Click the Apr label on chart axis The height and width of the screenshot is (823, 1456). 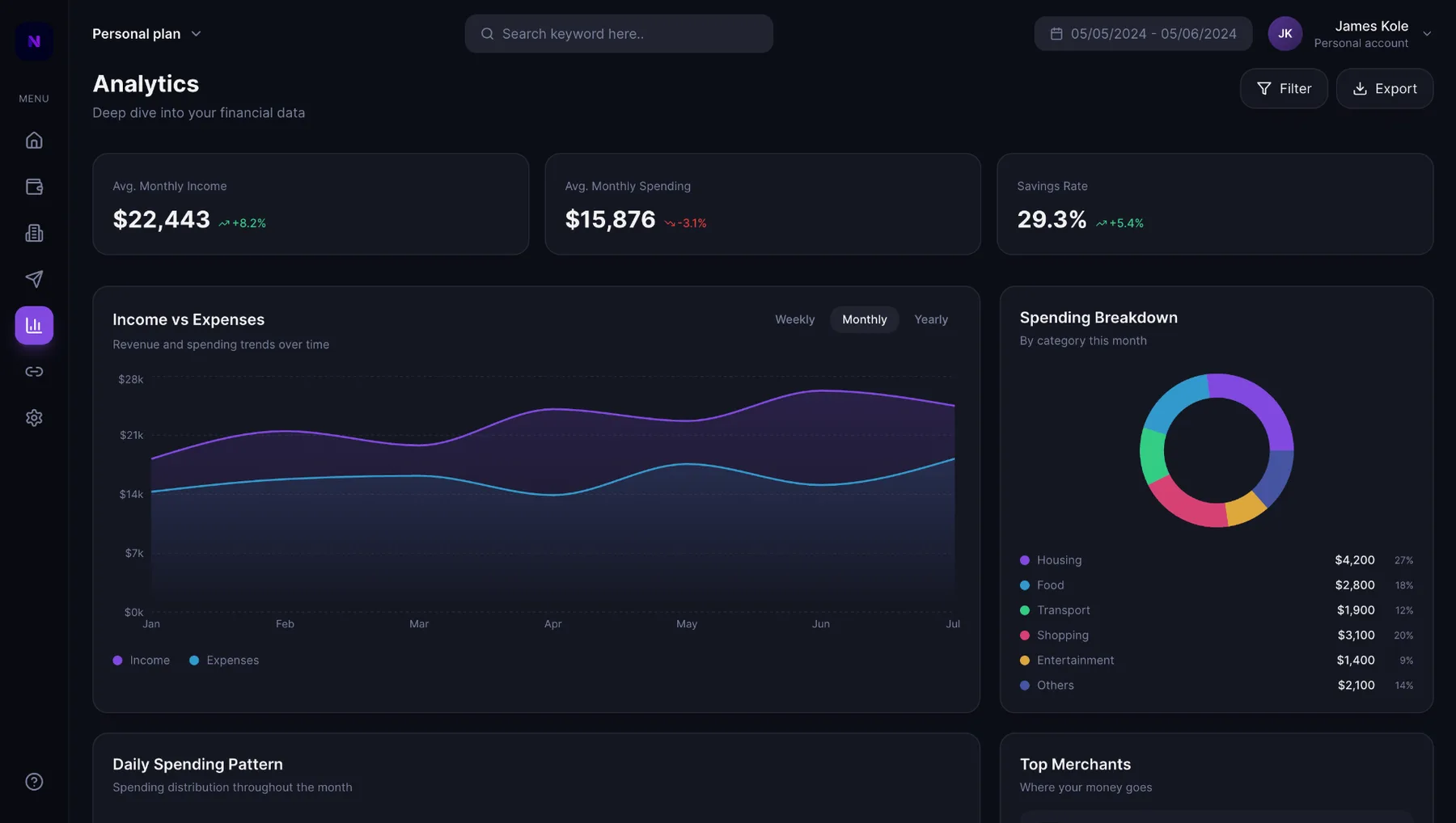point(552,624)
